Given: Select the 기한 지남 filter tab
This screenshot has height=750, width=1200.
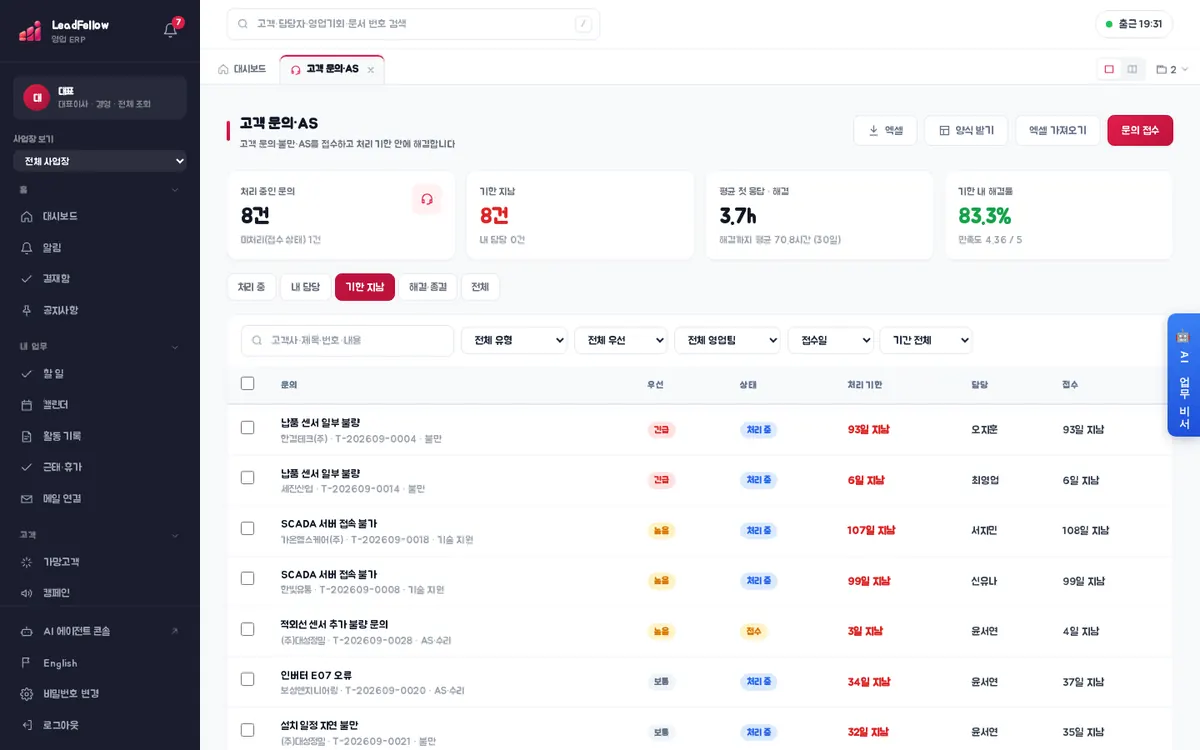Looking at the screenshot, I should 365,287.
